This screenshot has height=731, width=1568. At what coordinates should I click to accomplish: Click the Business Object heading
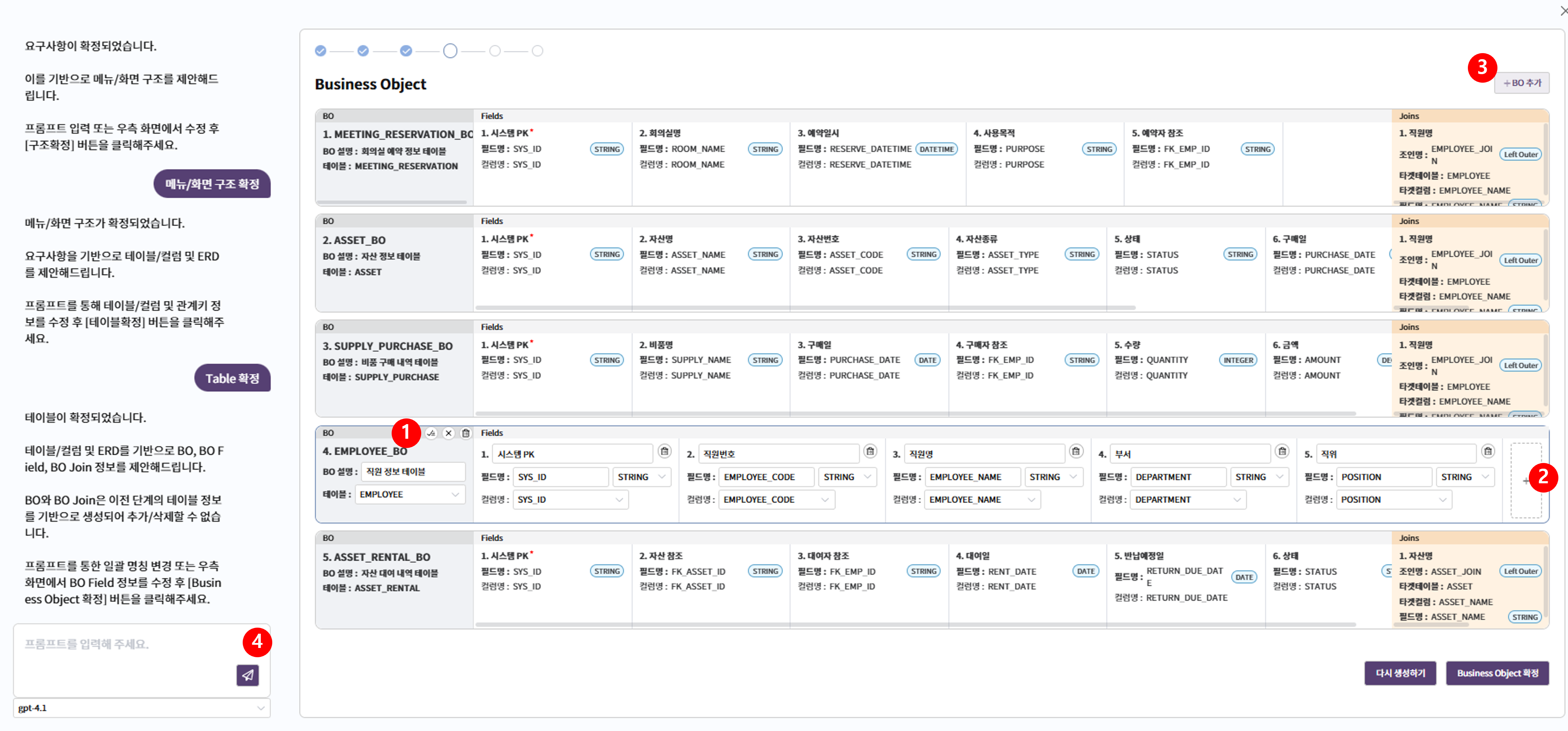coord(370,84)
